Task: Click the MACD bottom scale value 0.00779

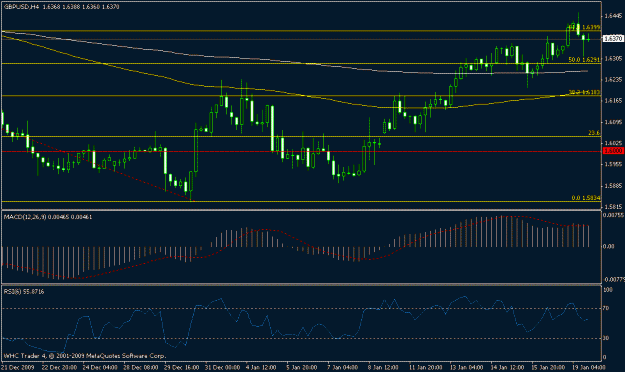Action: pyautogui.click(x=614, y=280)
